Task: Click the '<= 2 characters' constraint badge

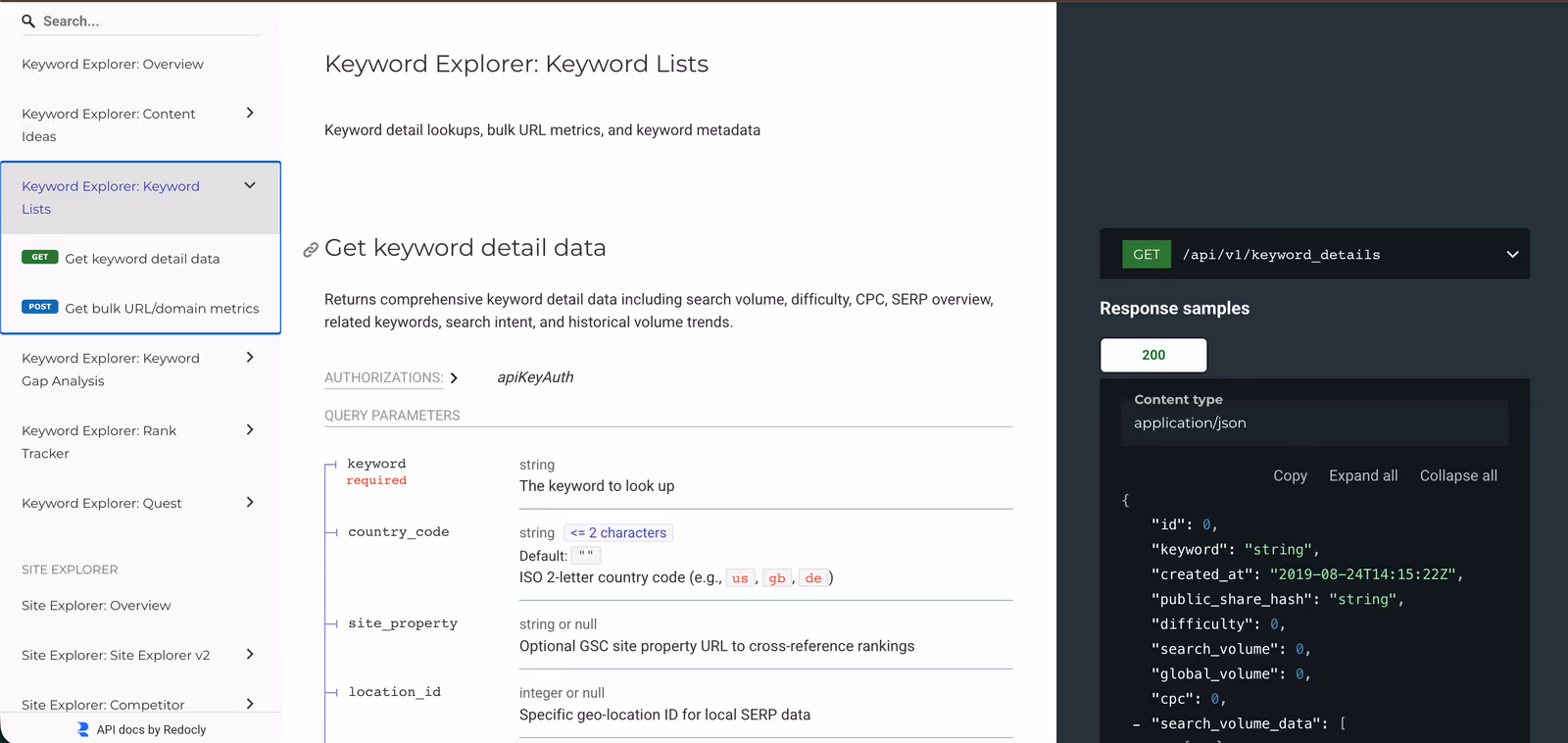Action: (x=618, y=533)
